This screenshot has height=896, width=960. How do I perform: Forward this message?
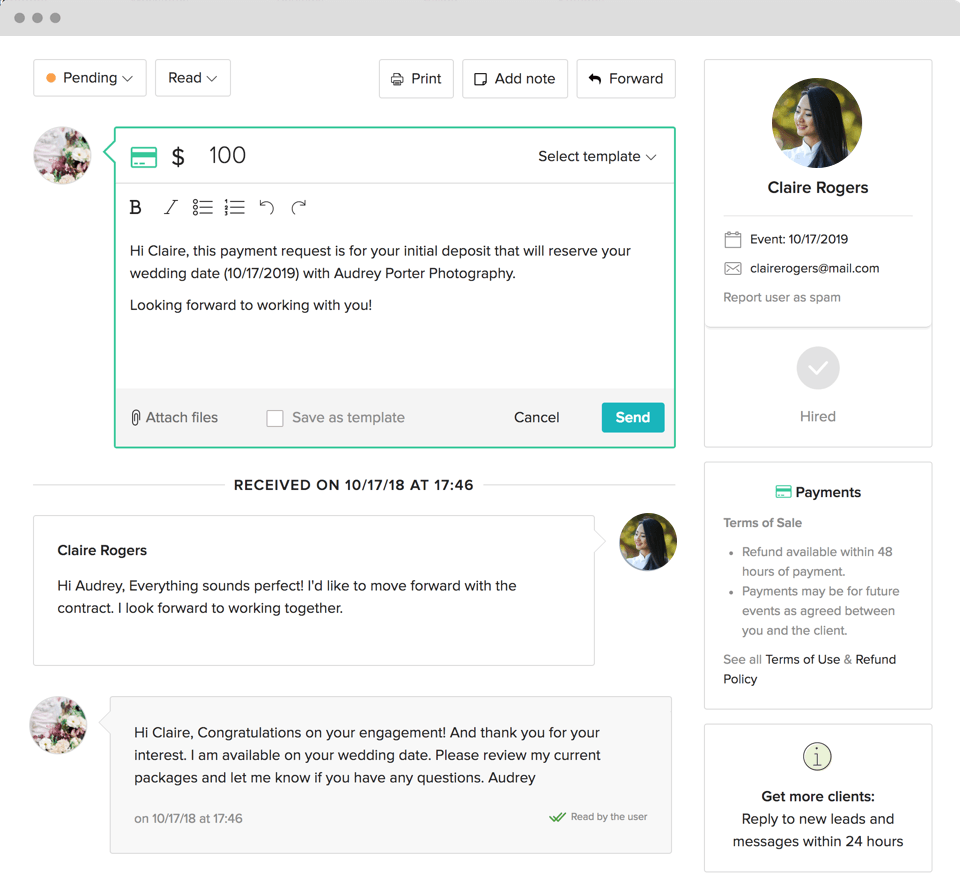625,79
